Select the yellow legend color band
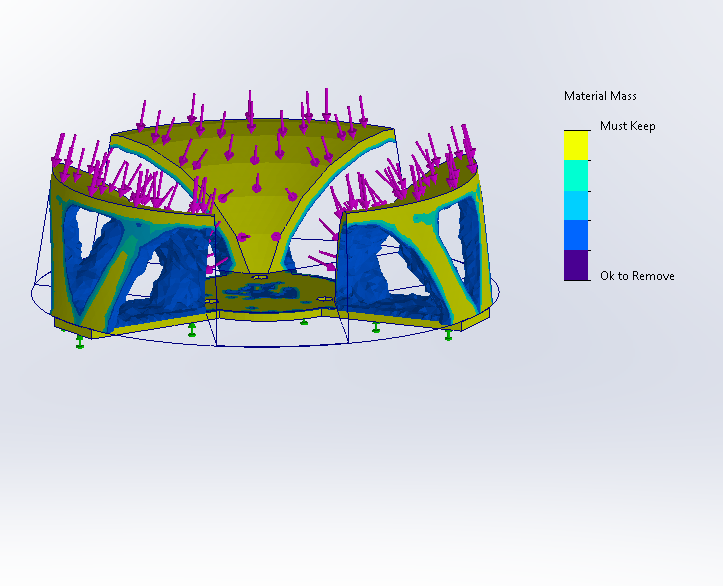The image size is (723, 586). [x=576, y=145]
